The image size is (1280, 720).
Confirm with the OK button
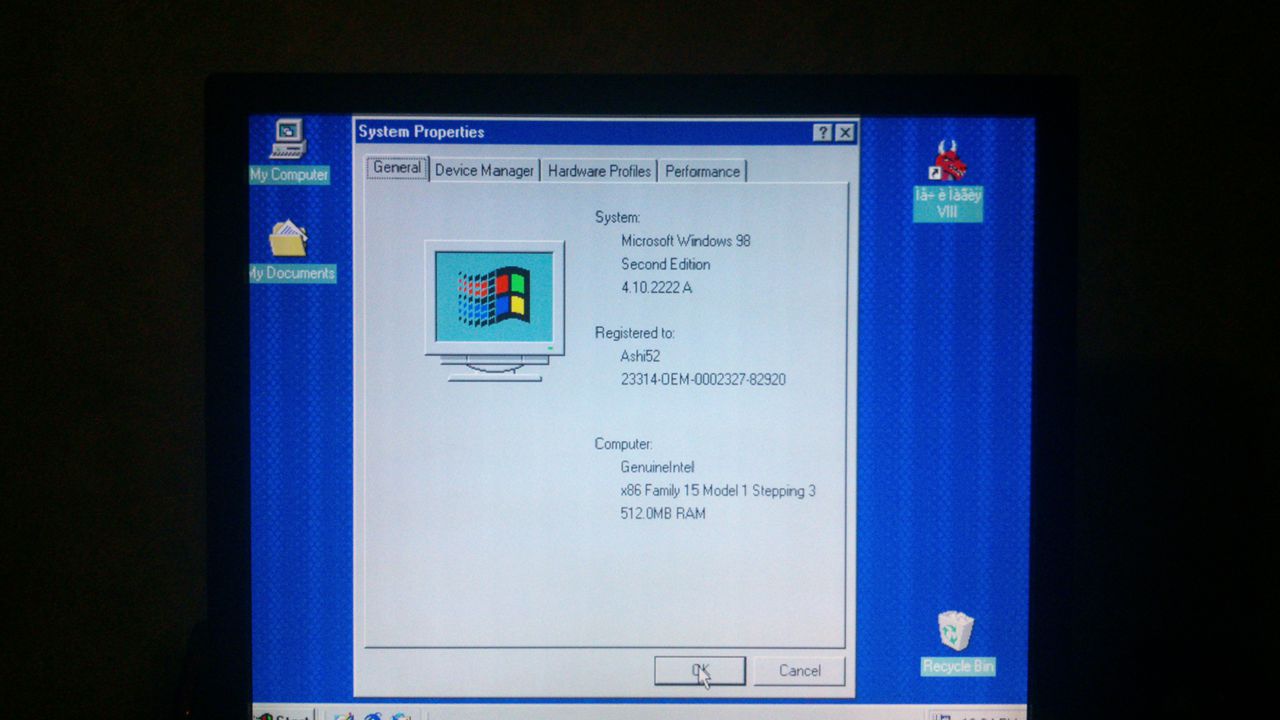point(700,671)
